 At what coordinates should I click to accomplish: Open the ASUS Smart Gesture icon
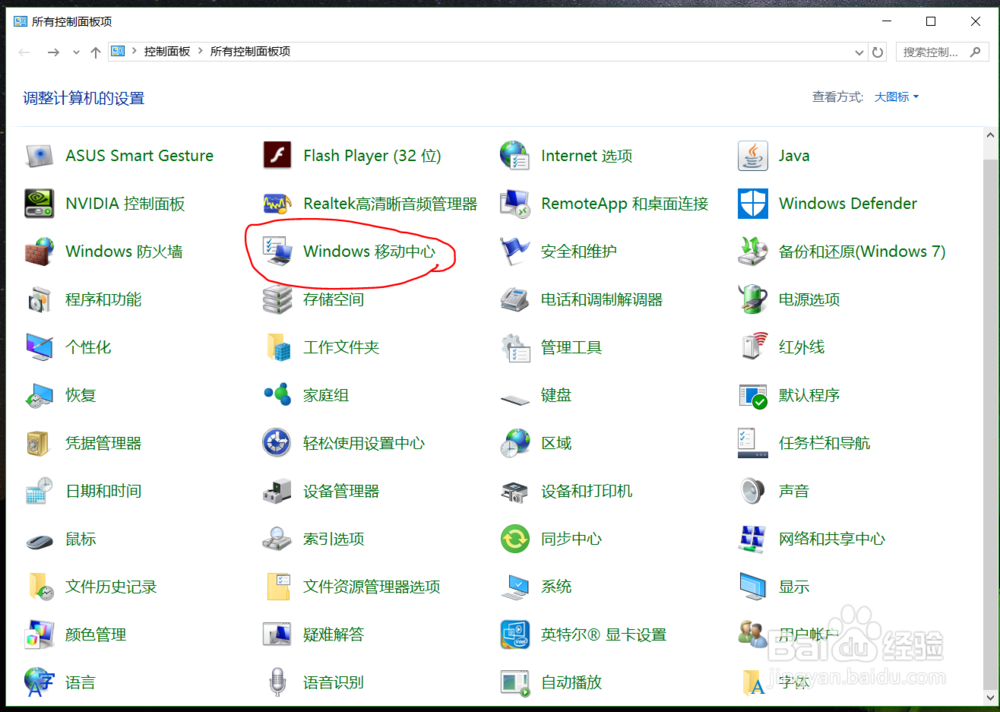39,156
